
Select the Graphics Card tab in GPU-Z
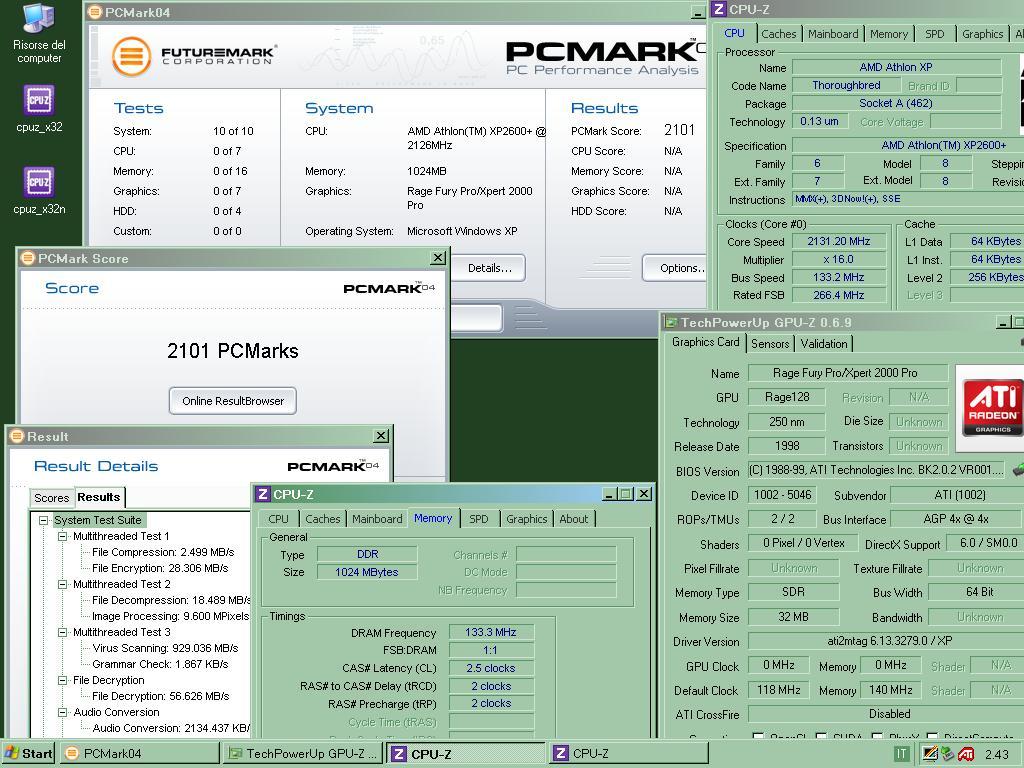click(x=705, y=342)
